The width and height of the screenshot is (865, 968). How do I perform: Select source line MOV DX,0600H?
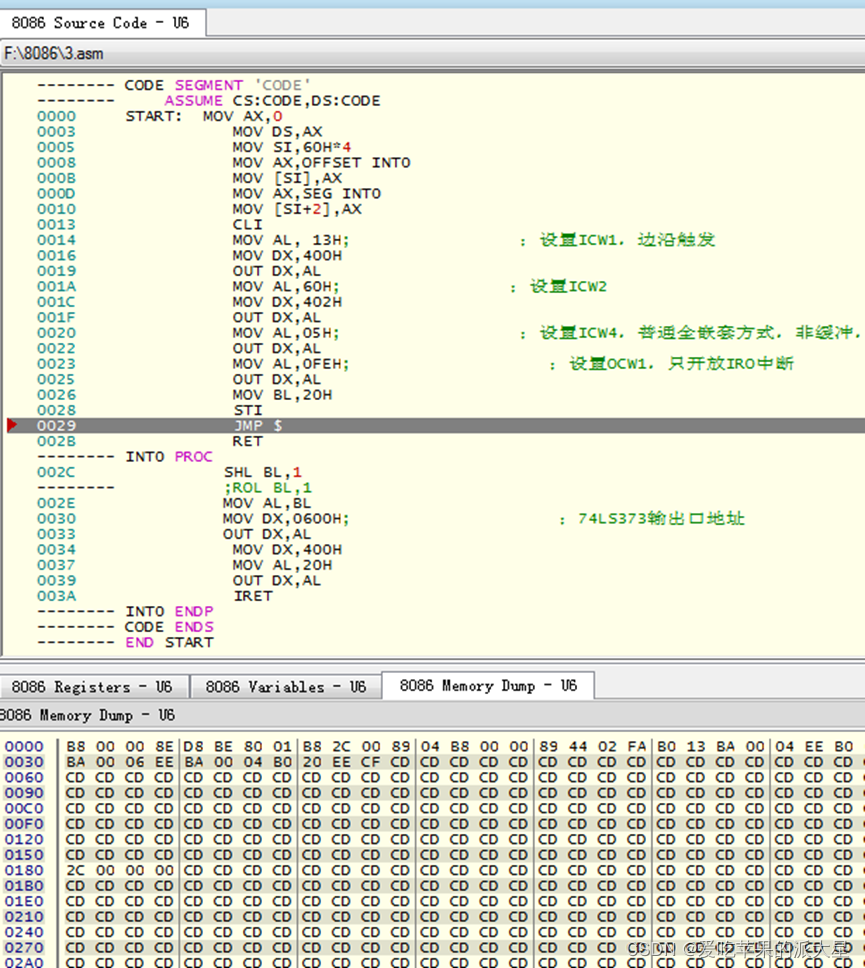[x=286, y=517]
